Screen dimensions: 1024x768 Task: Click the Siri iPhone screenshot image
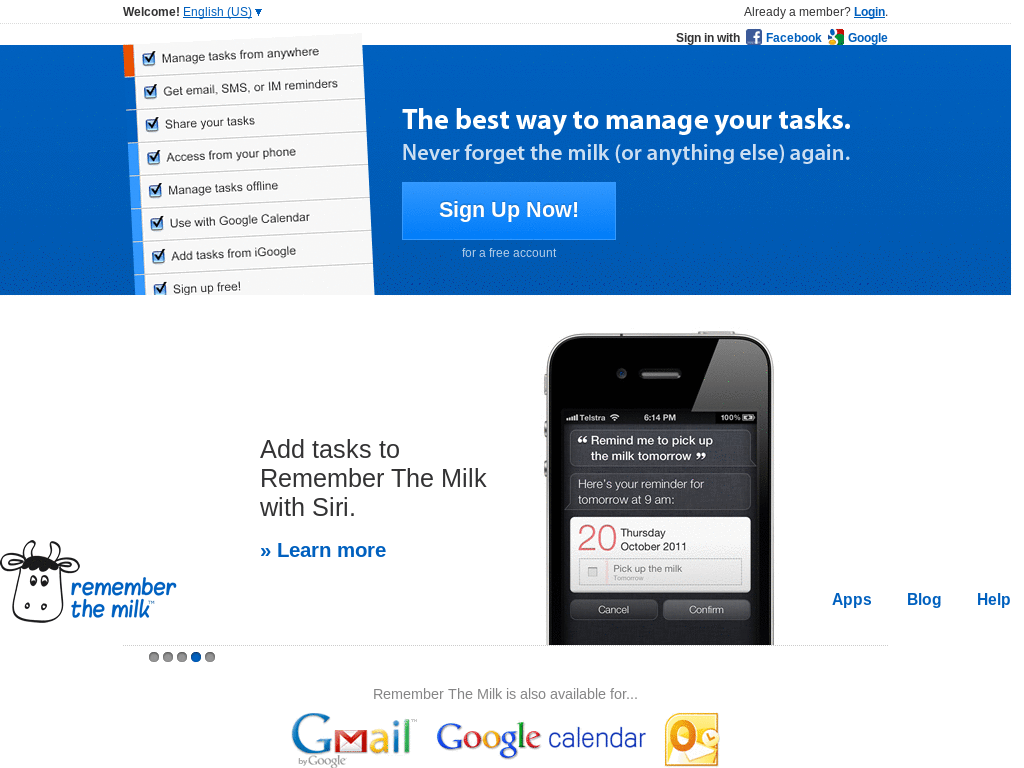pyautogui.click(x=660, y=488)
